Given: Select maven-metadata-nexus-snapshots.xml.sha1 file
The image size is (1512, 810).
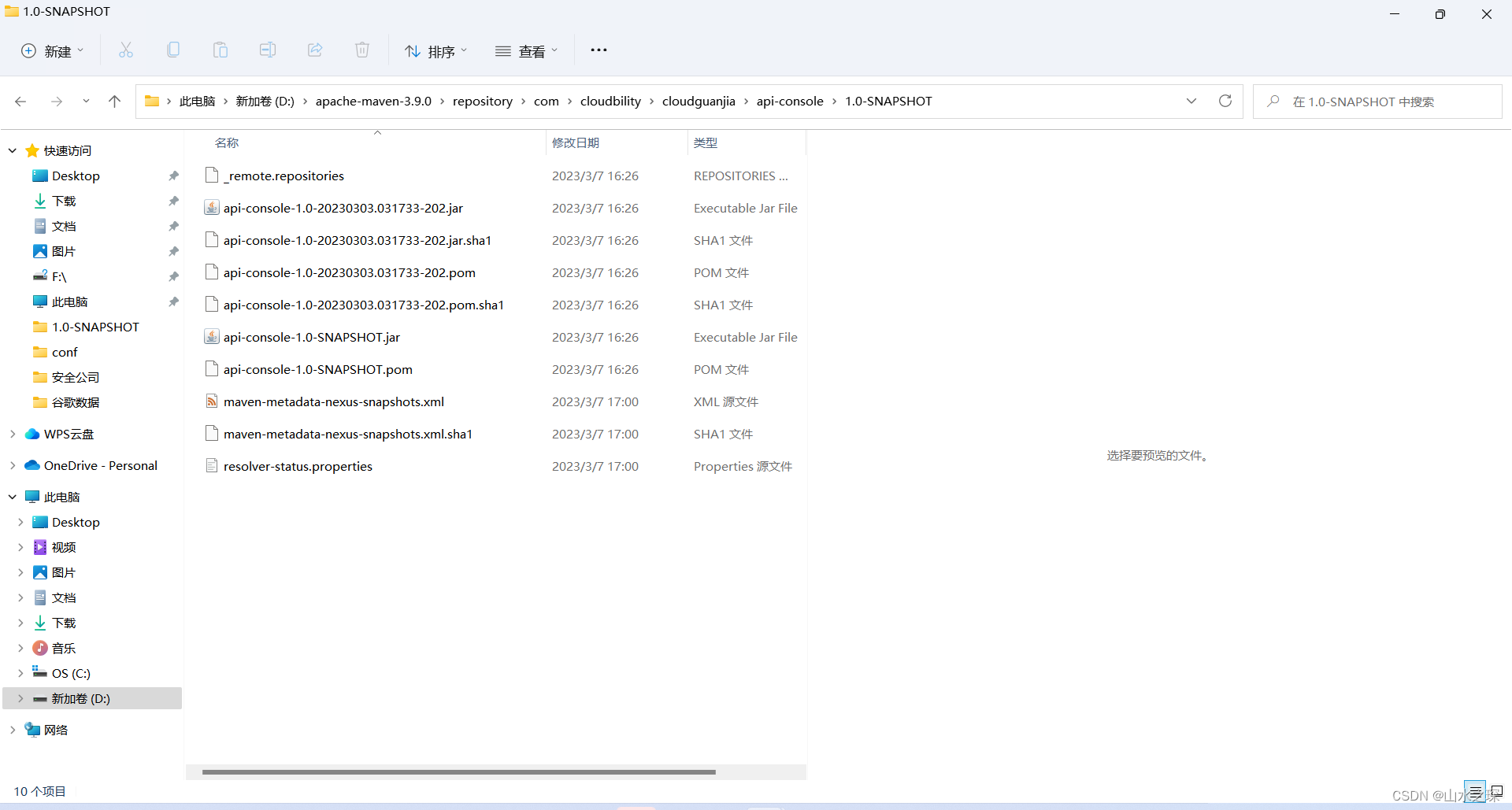Looking at the screenshot, I should (347, 434).
